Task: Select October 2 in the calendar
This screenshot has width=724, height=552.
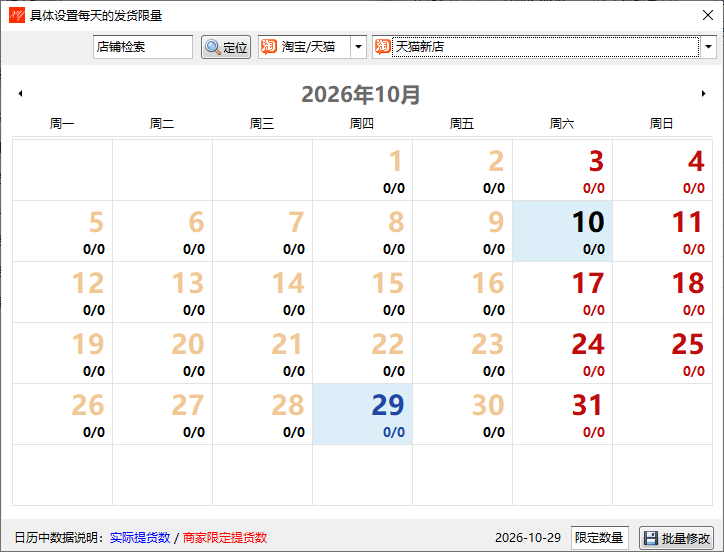Action: (x=463, y=170)
